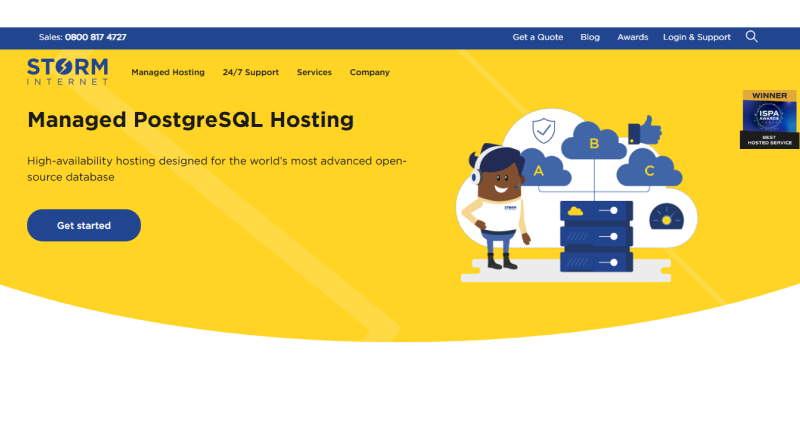Click the support agent cloud illustration
The height and width of the screenshot is (445, 800).
[577, 195]
